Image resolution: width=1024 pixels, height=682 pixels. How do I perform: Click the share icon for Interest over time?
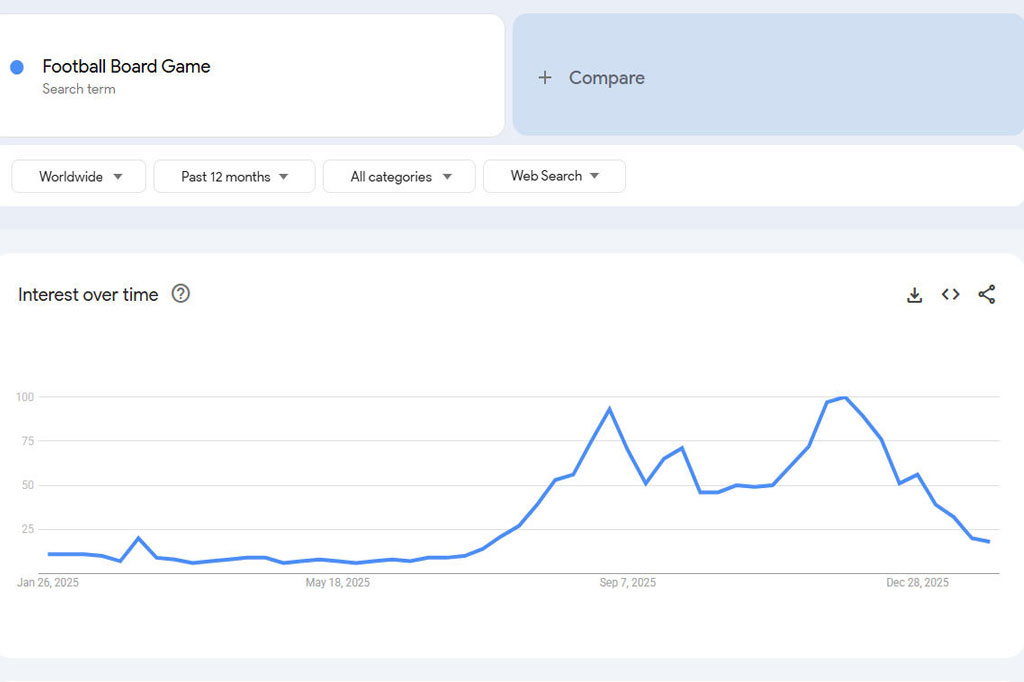coord(987,295)
